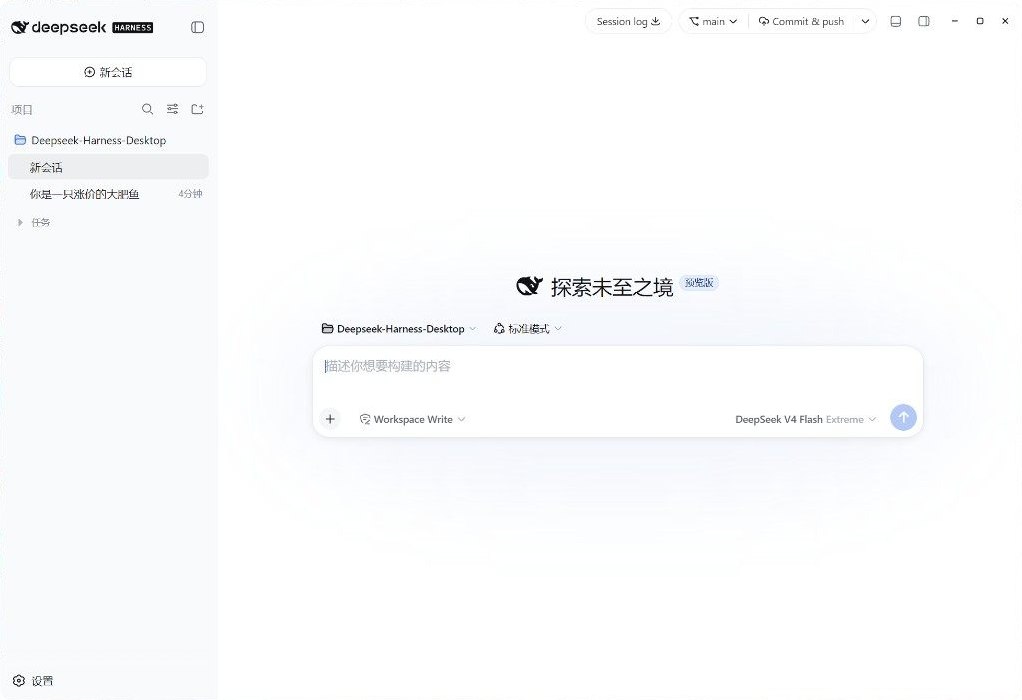
Task: Click the 新会话 new conversation button
Action: point(108,72)
